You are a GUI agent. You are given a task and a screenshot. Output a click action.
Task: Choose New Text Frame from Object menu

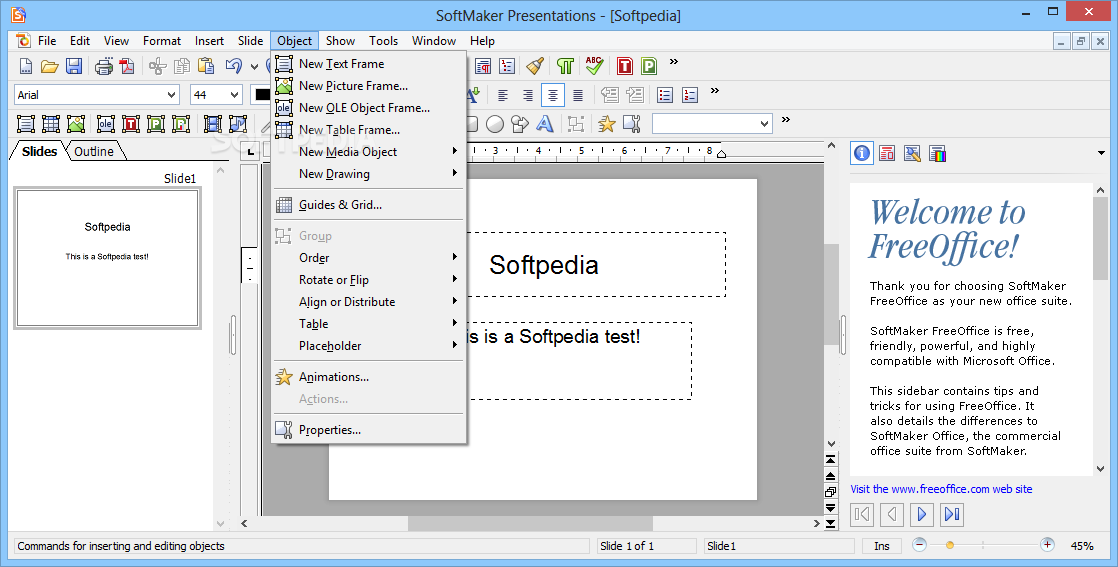tap(369, 63)
